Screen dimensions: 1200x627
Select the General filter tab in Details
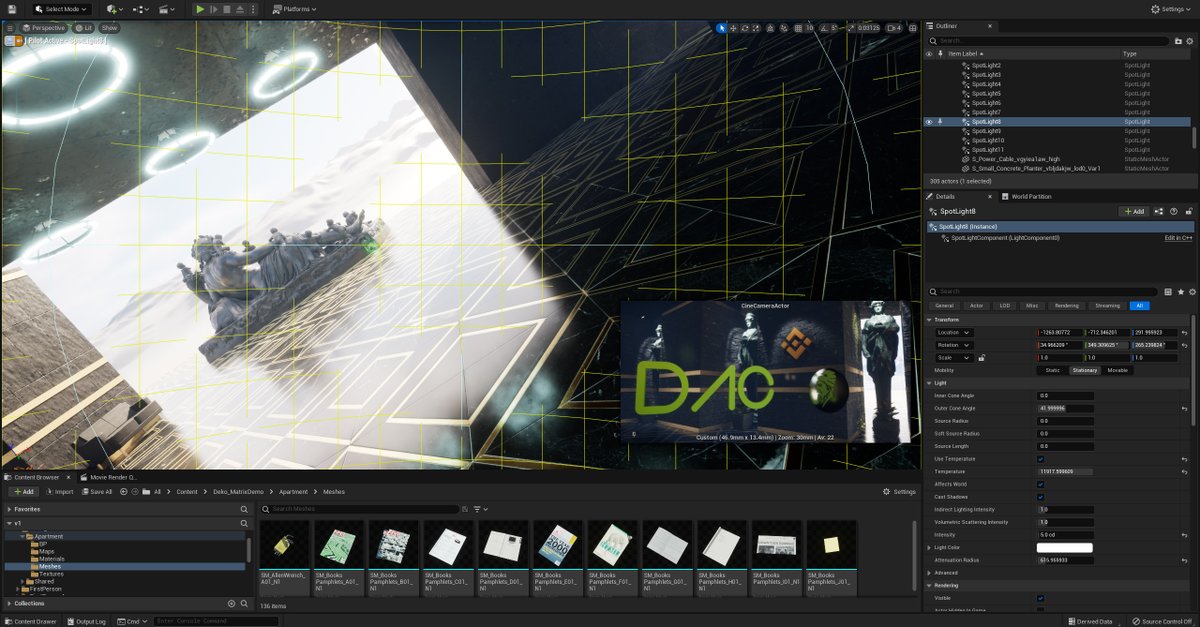(945, 306)
